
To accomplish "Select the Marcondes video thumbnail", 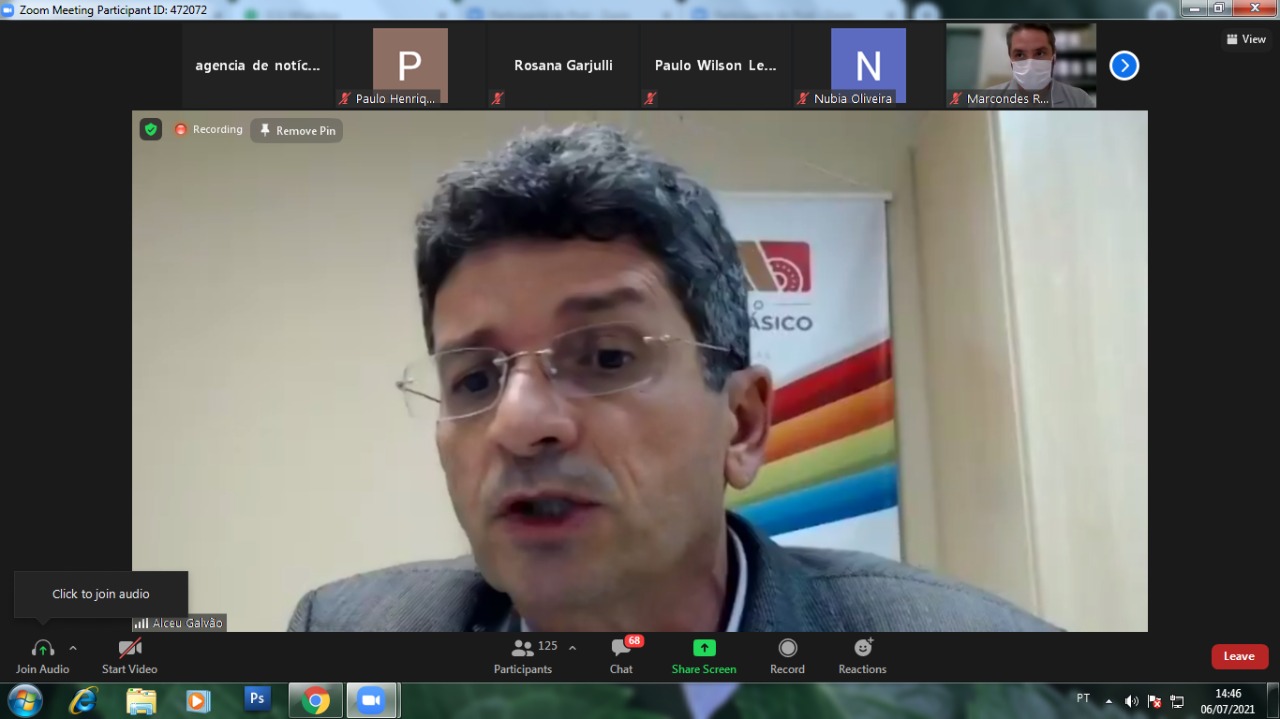I will click(x=1021, y=65).
